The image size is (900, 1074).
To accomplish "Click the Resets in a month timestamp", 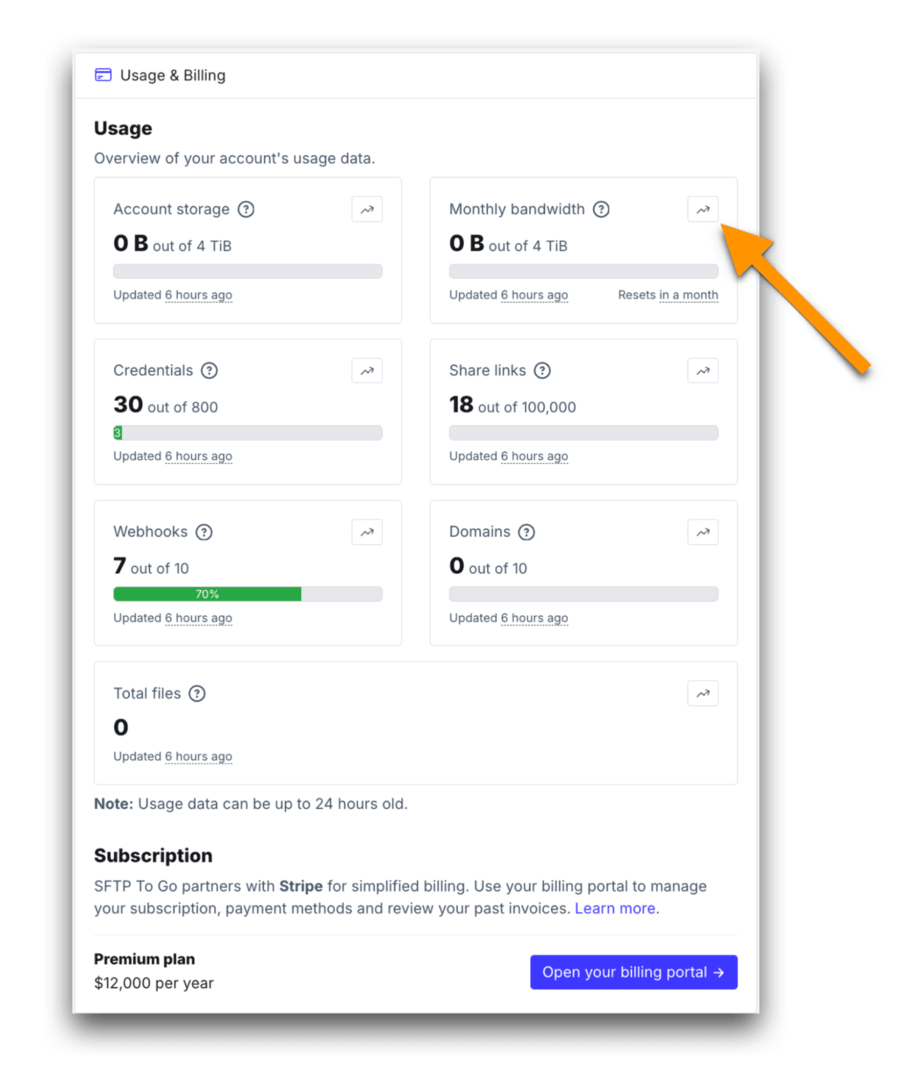I will pos(688,295).
